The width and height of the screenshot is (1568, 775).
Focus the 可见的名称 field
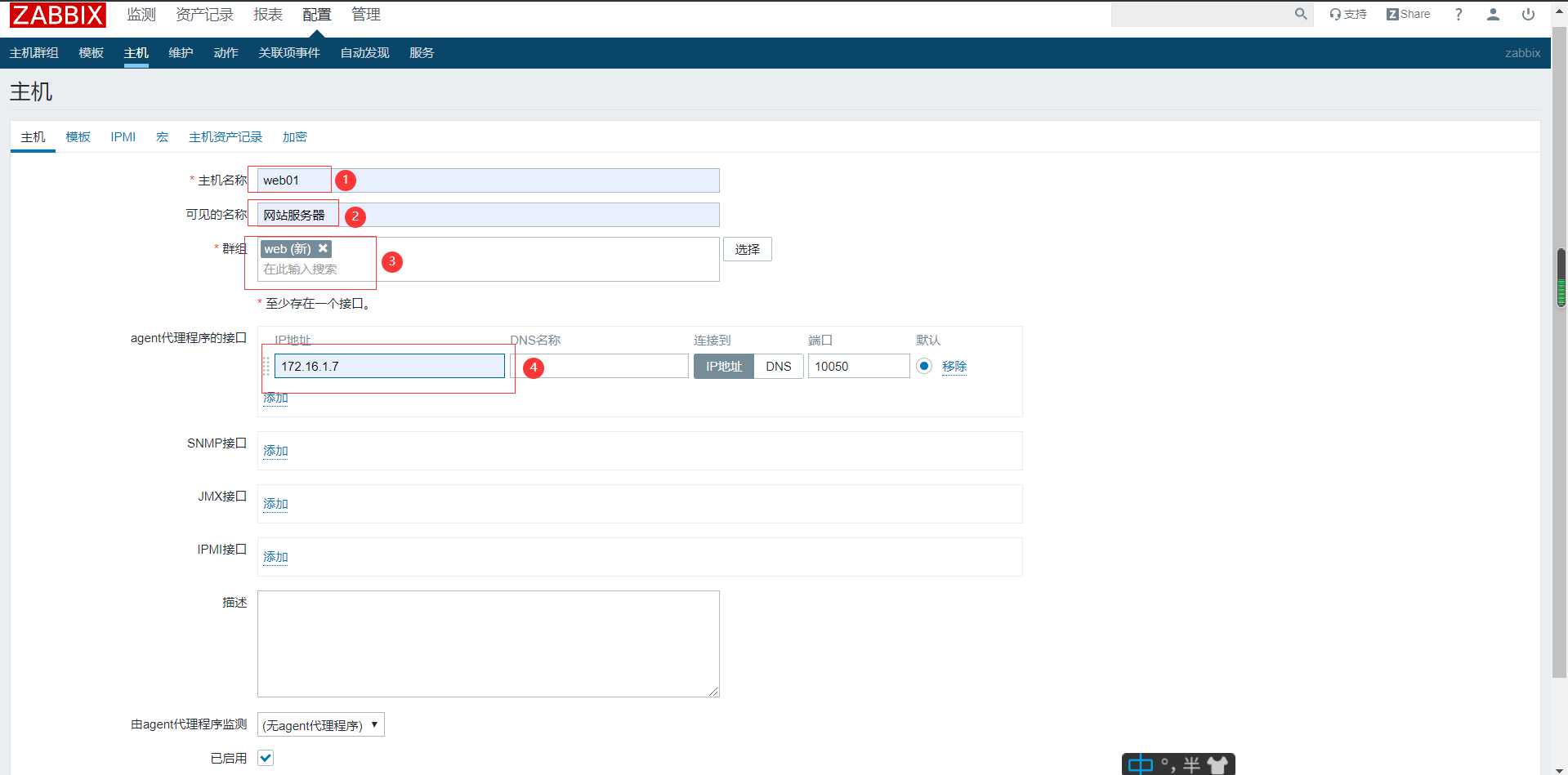[x=489, y=215]
